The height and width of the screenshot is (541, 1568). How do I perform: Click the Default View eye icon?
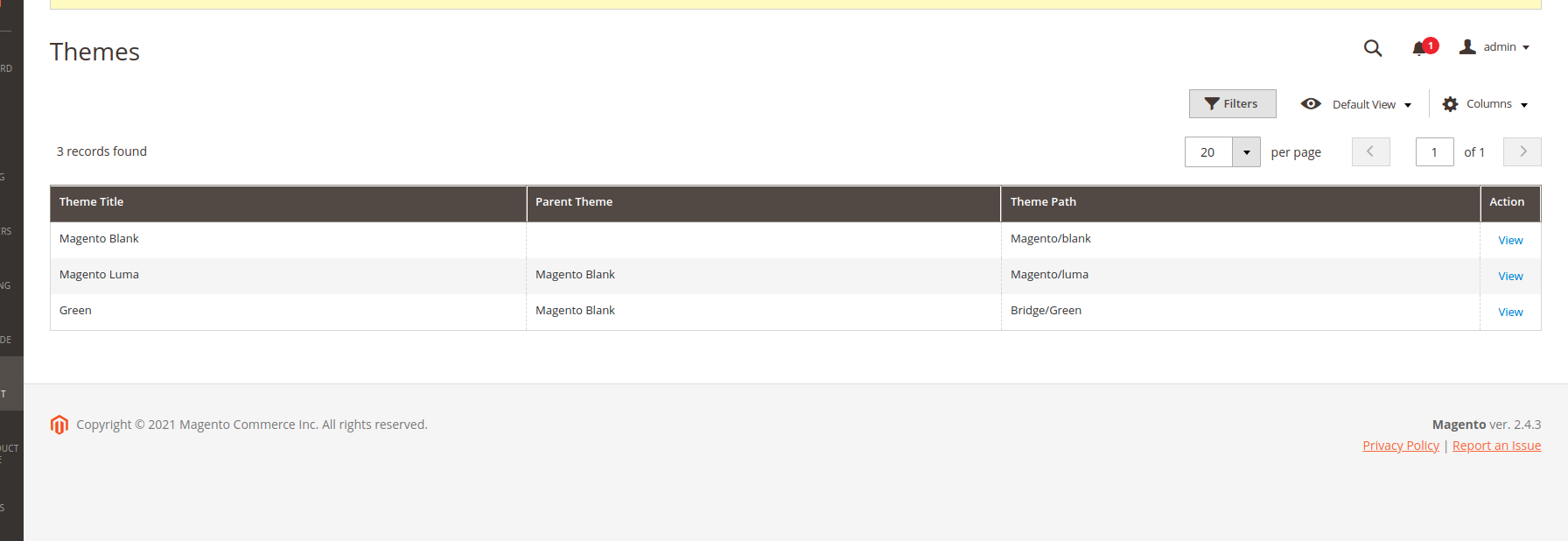(x=1311, y=103)
